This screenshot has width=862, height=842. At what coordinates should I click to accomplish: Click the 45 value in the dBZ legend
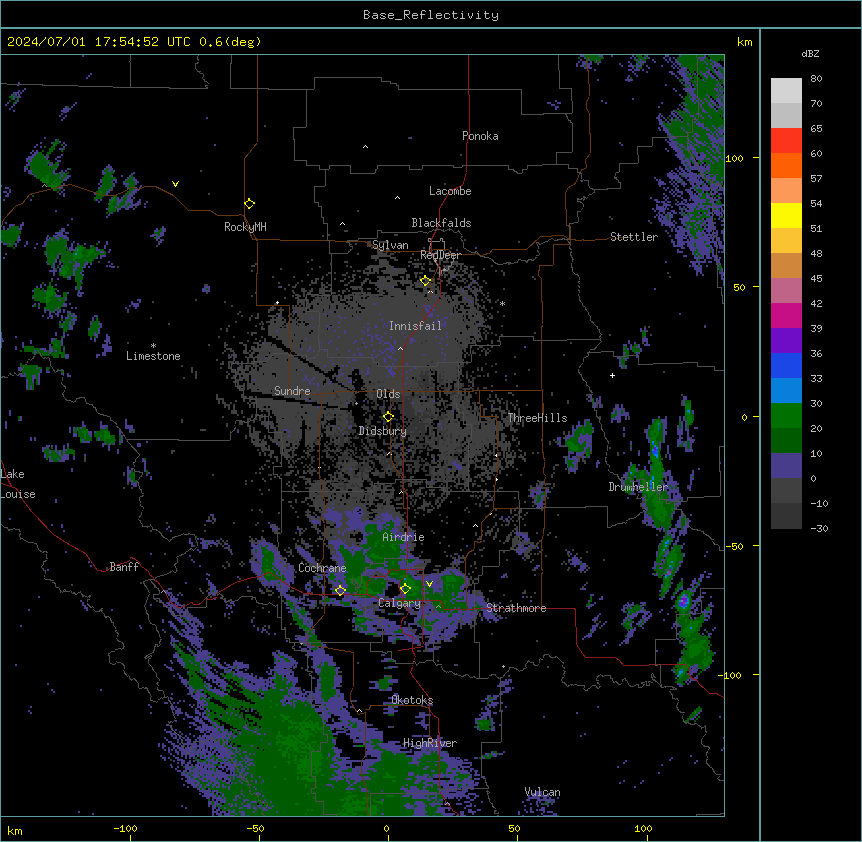click(x=816, y=279)
